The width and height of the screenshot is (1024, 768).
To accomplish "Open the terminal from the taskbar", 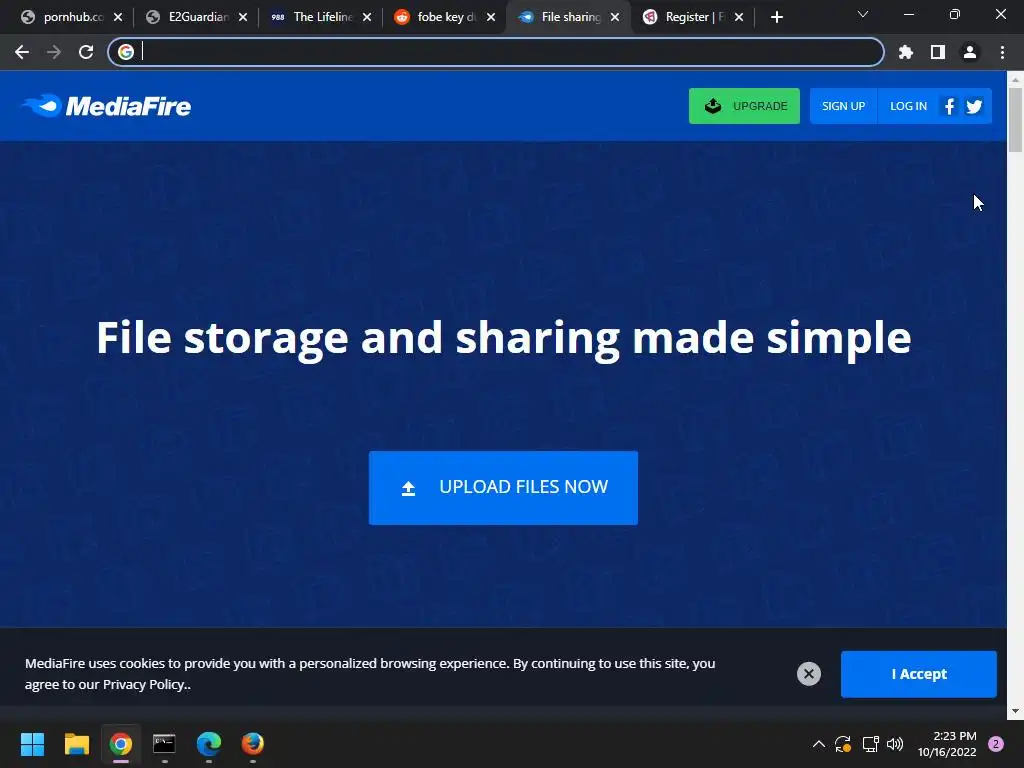I will [x=164, y=744].
